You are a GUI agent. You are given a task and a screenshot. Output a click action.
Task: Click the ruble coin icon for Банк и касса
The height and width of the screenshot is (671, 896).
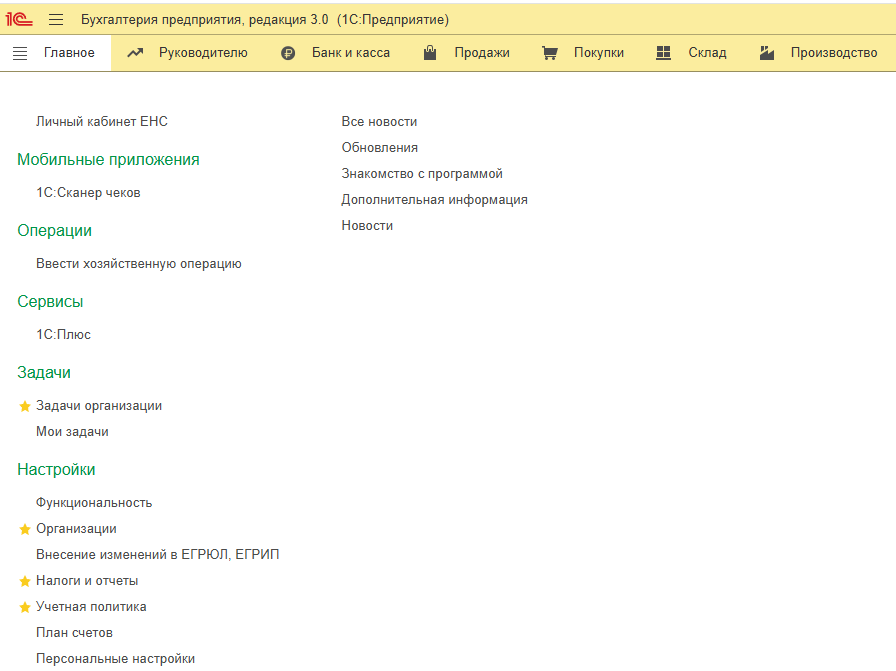[x=288, y=53]
